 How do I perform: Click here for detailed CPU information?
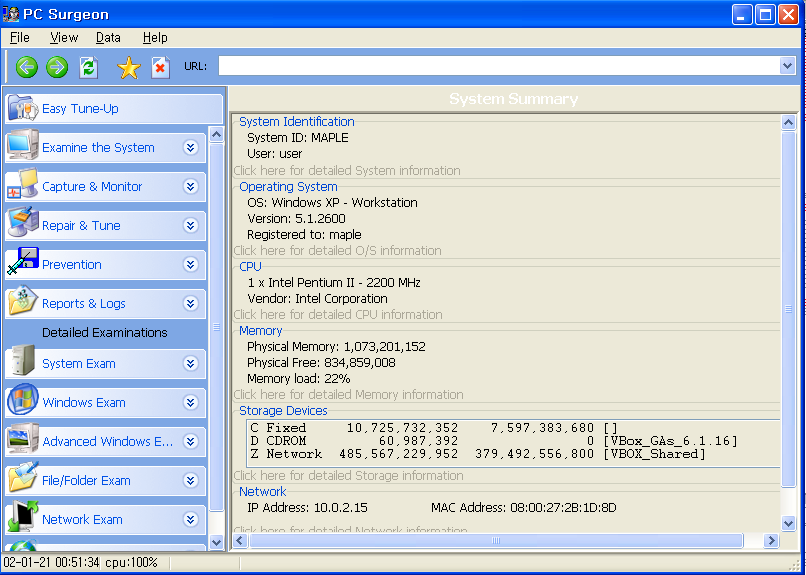tap(338, 314)
